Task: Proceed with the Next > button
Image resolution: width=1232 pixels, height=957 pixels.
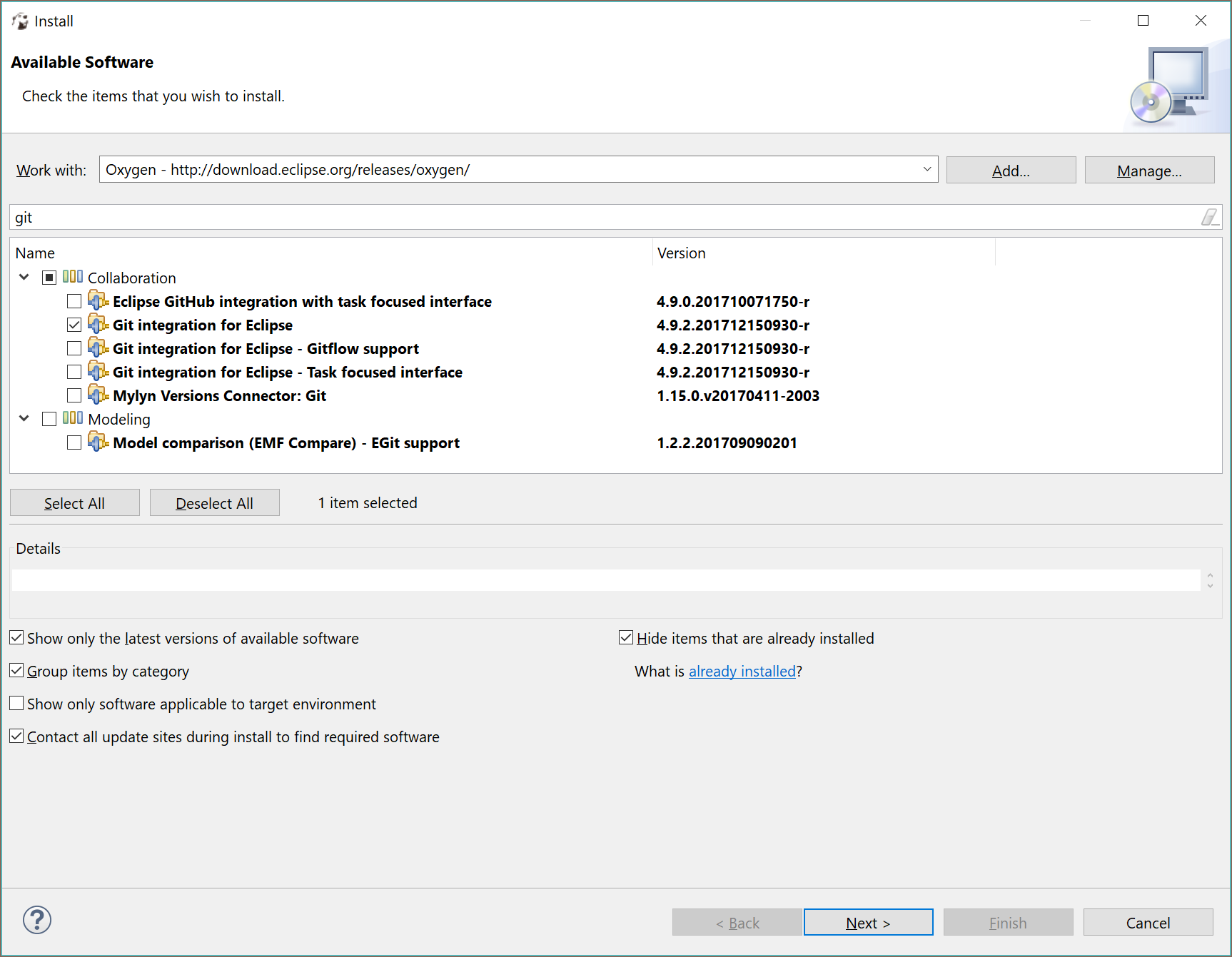Action: [x=868, y=922]
